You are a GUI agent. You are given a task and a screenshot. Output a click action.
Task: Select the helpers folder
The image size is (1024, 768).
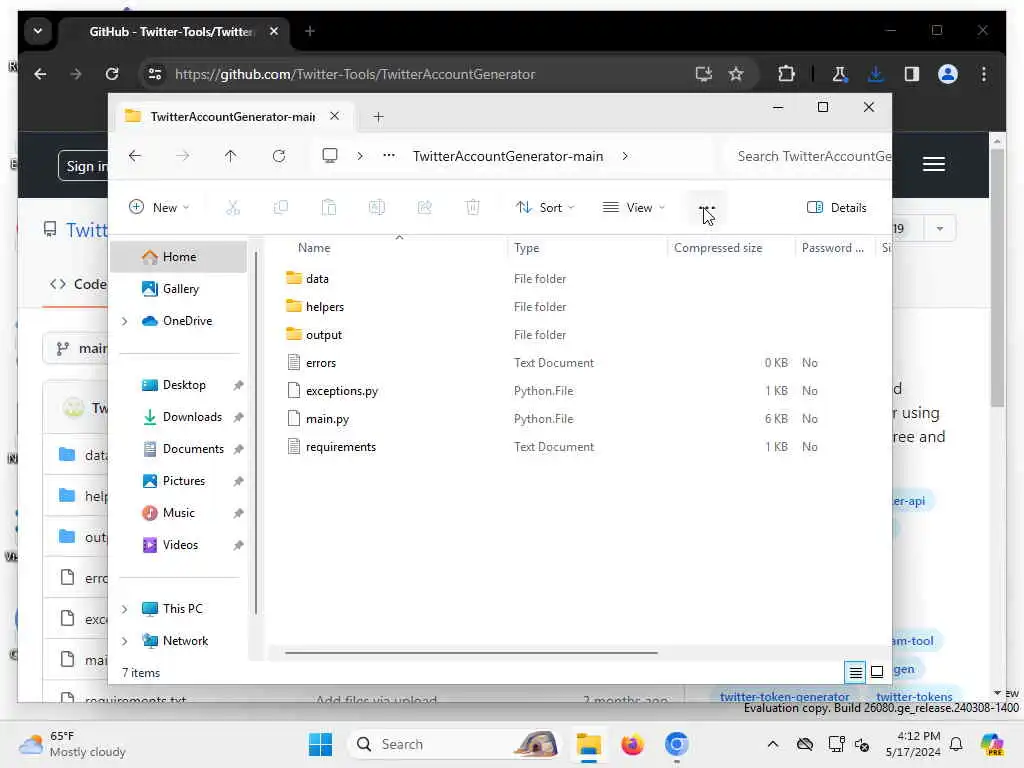[x=325, y=307]
